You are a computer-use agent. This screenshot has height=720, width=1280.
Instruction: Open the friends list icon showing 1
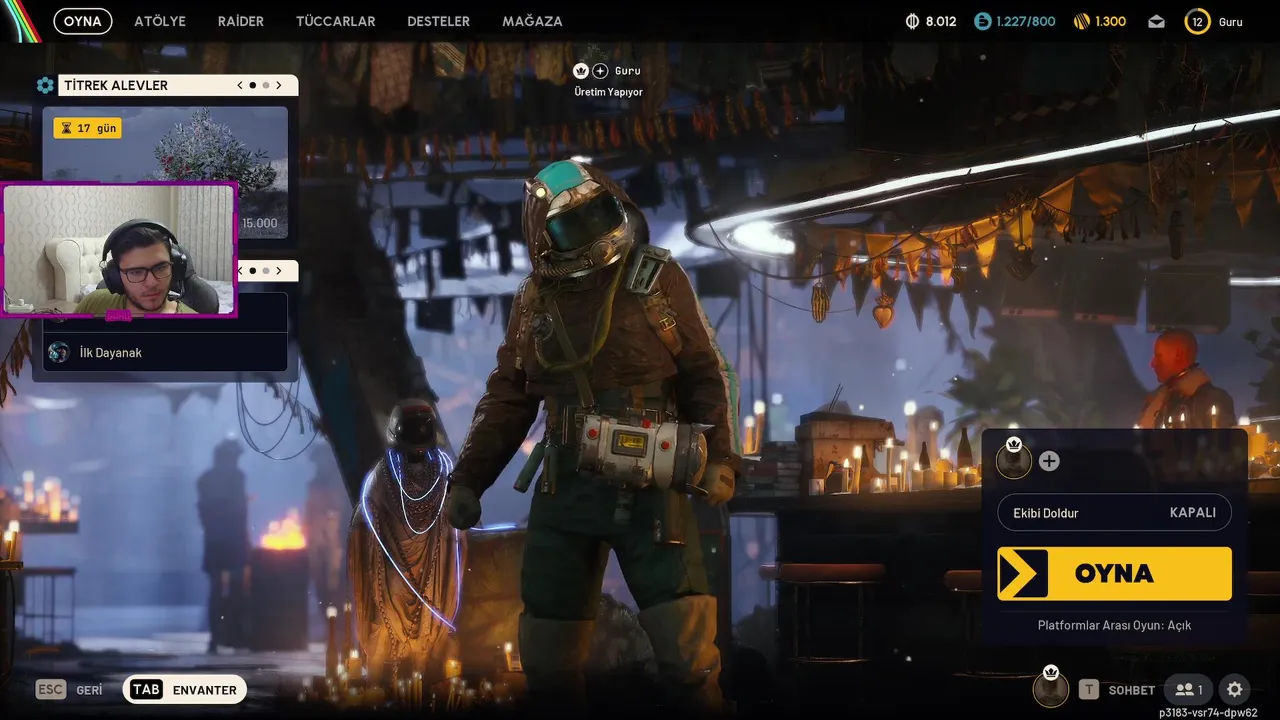coord(1189,689)
